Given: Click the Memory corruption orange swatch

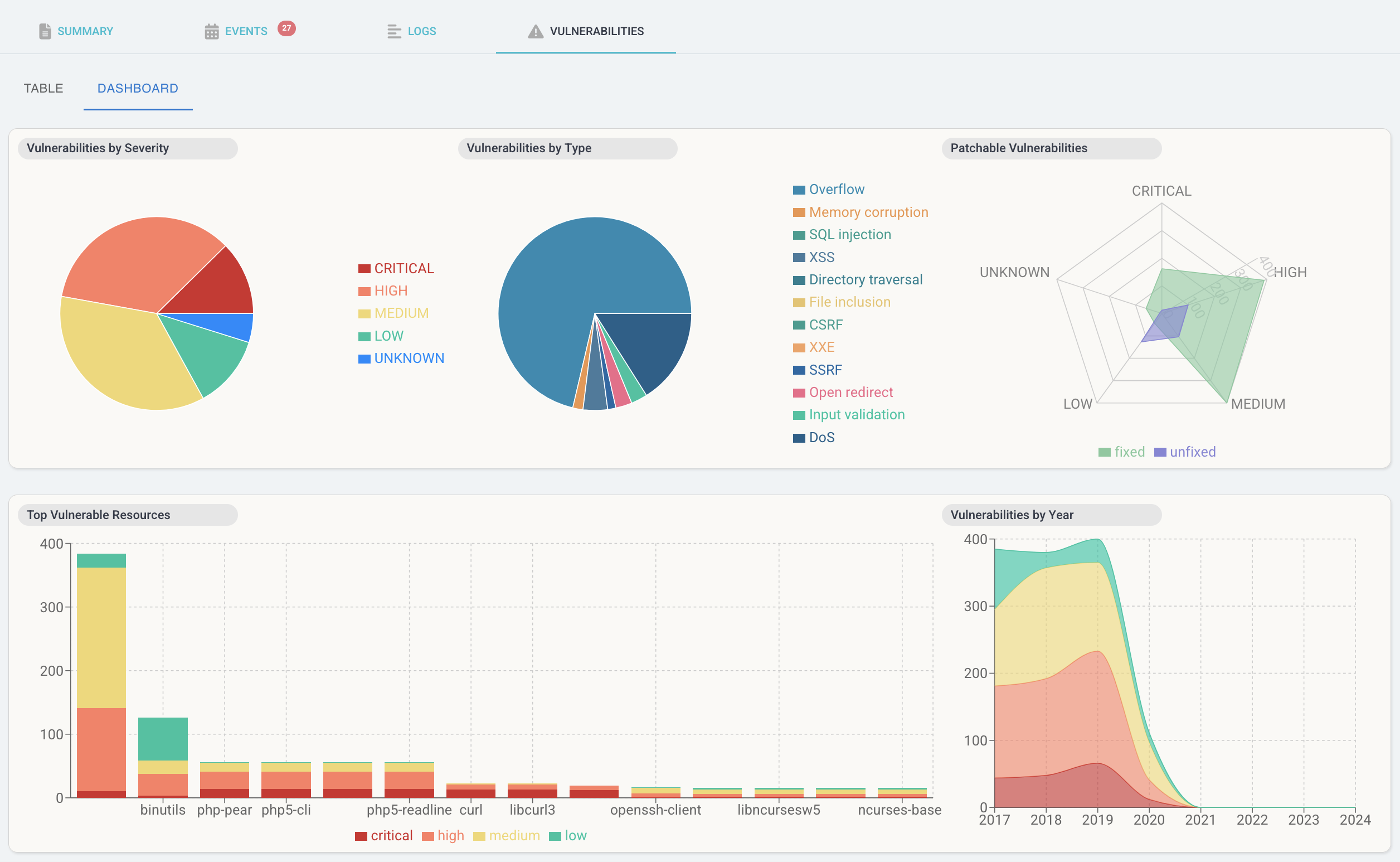Looking at the screenshot, I should pos(799,212).
